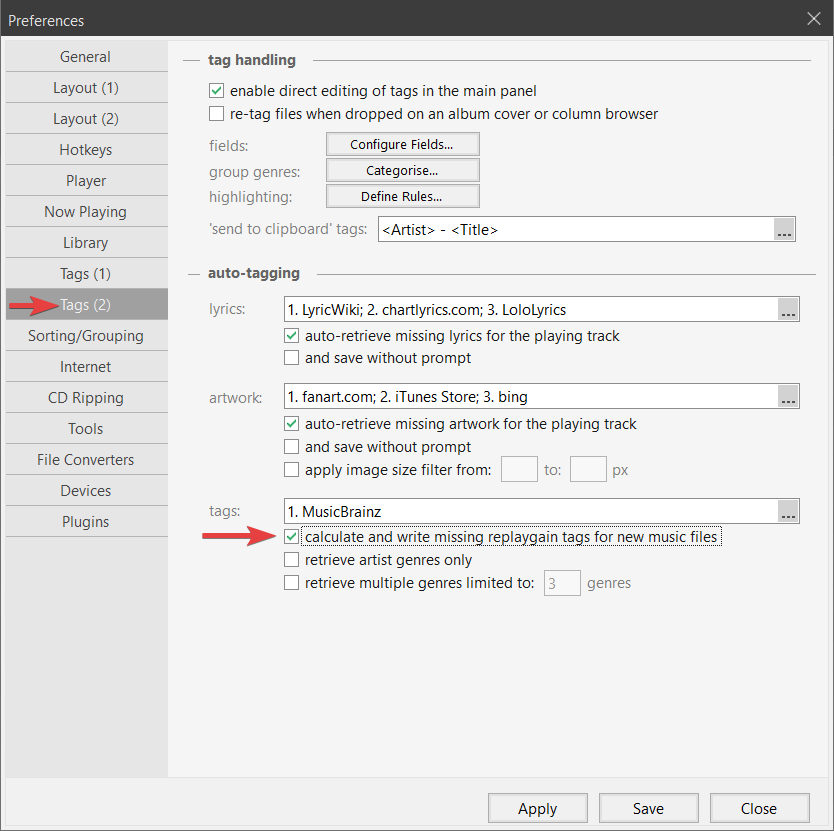Open the Categorise genres button
Screen dimensions: 834x831
[x=402, y=171]
